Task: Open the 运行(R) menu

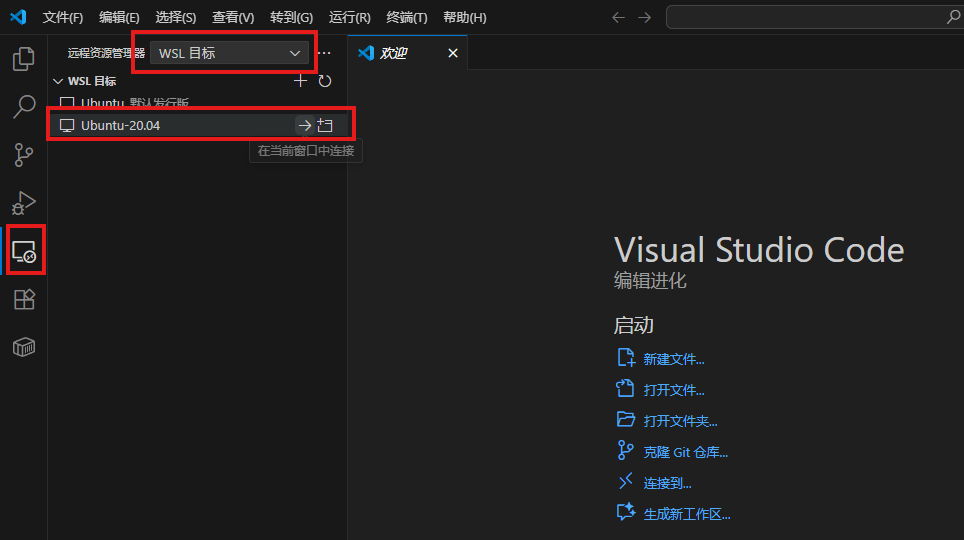Action: point(350,17)
